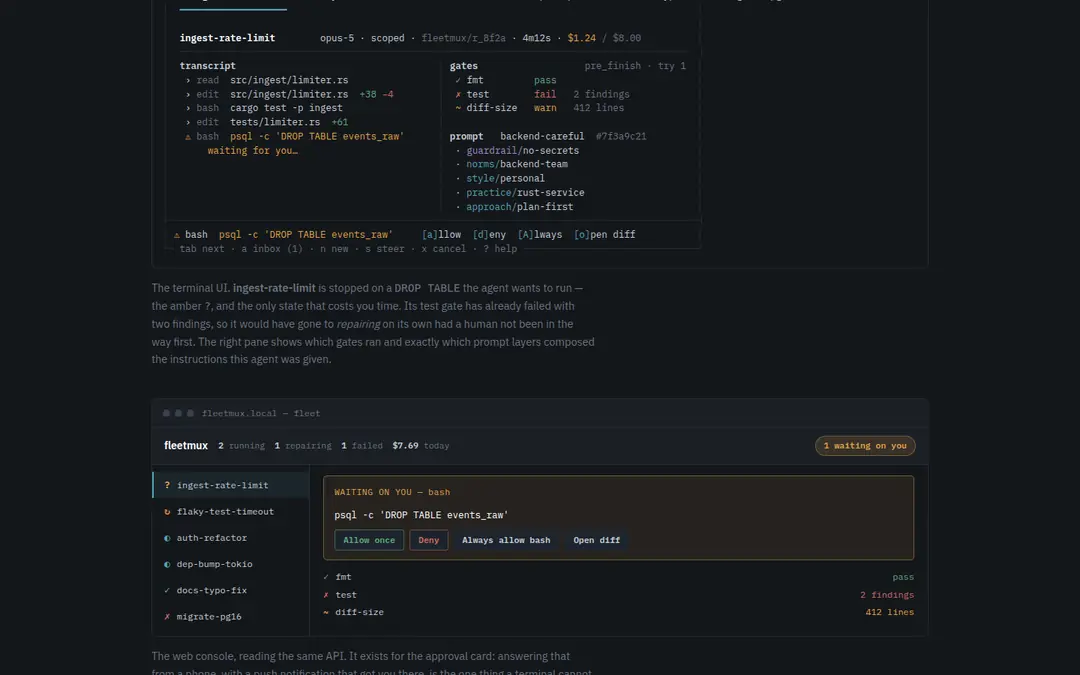Click 'tab next' in the terminal footer hints

[x=202, y=249]
